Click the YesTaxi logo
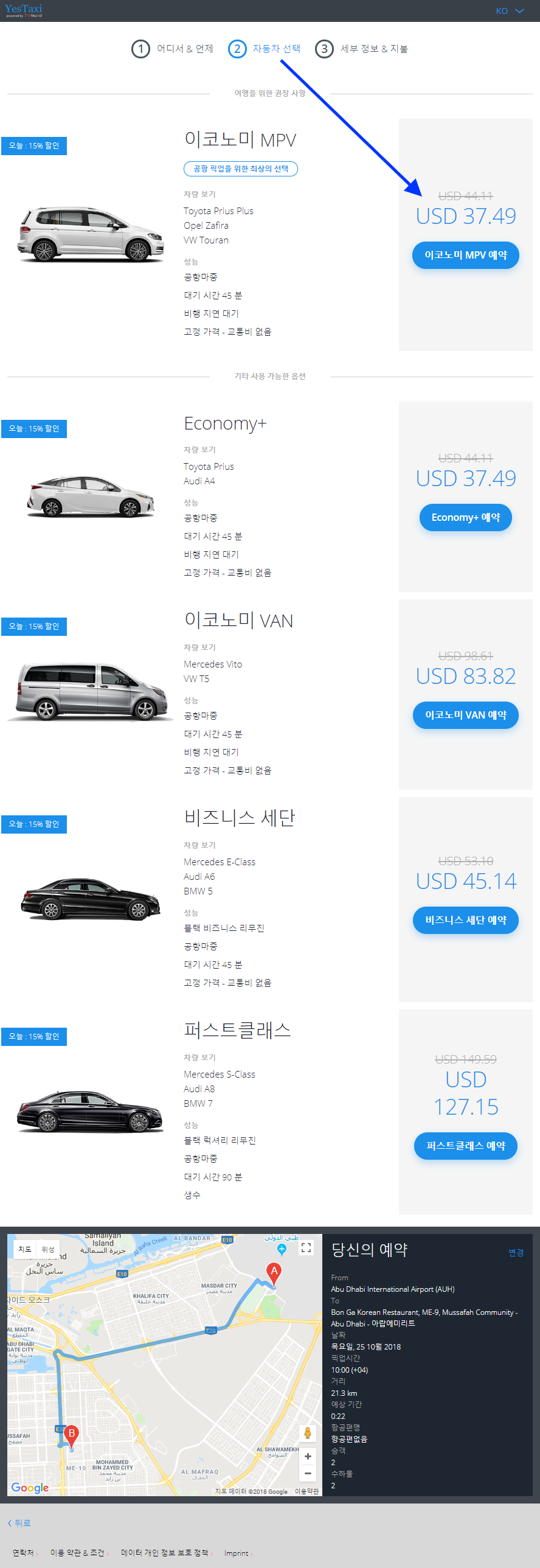540x1568 pixels. tap(24, 10)
